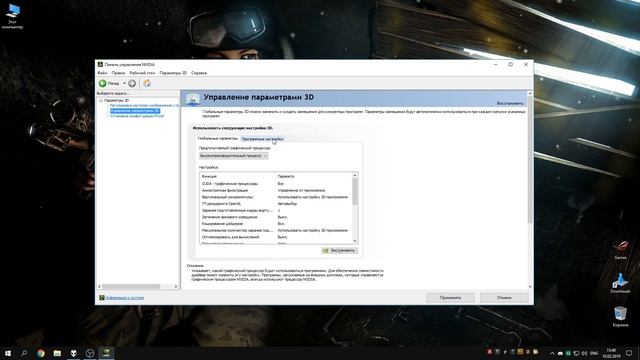
Task: Click settings list scroll up arrow
Action: click(355, 176)
